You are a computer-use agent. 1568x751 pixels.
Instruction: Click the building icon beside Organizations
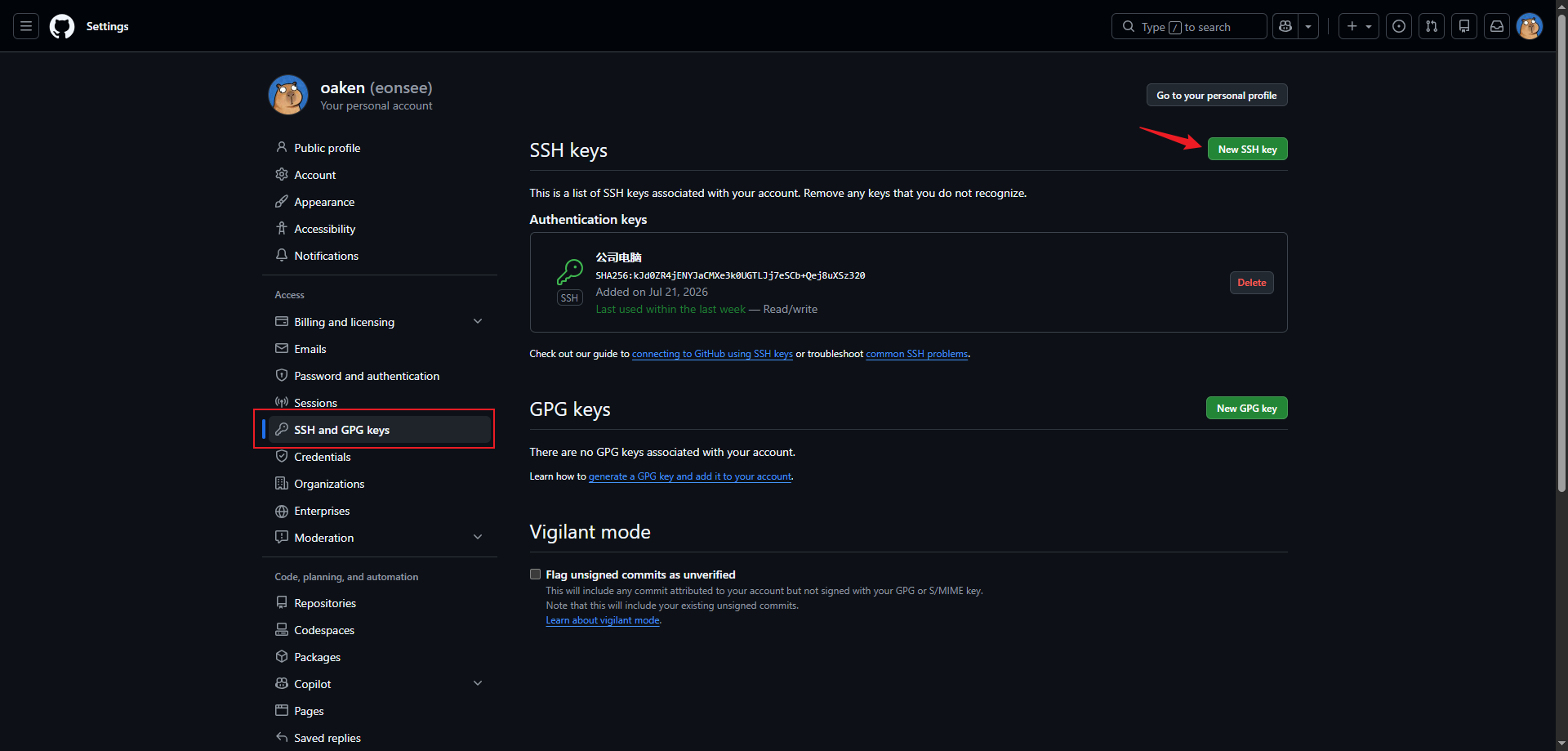(x=282, y=483)
